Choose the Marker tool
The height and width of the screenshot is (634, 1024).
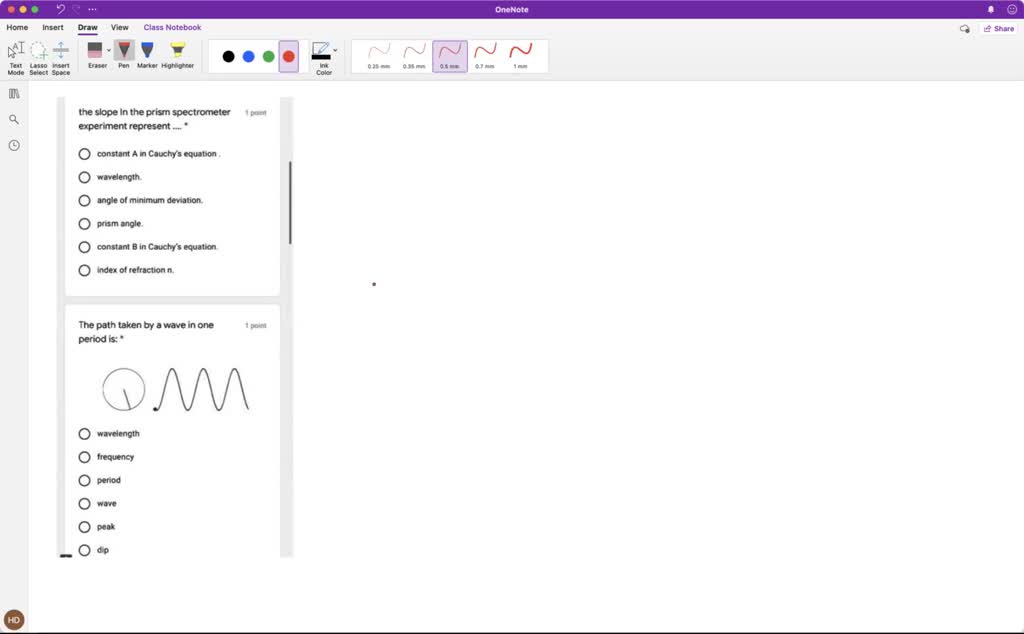coord(147,54)
